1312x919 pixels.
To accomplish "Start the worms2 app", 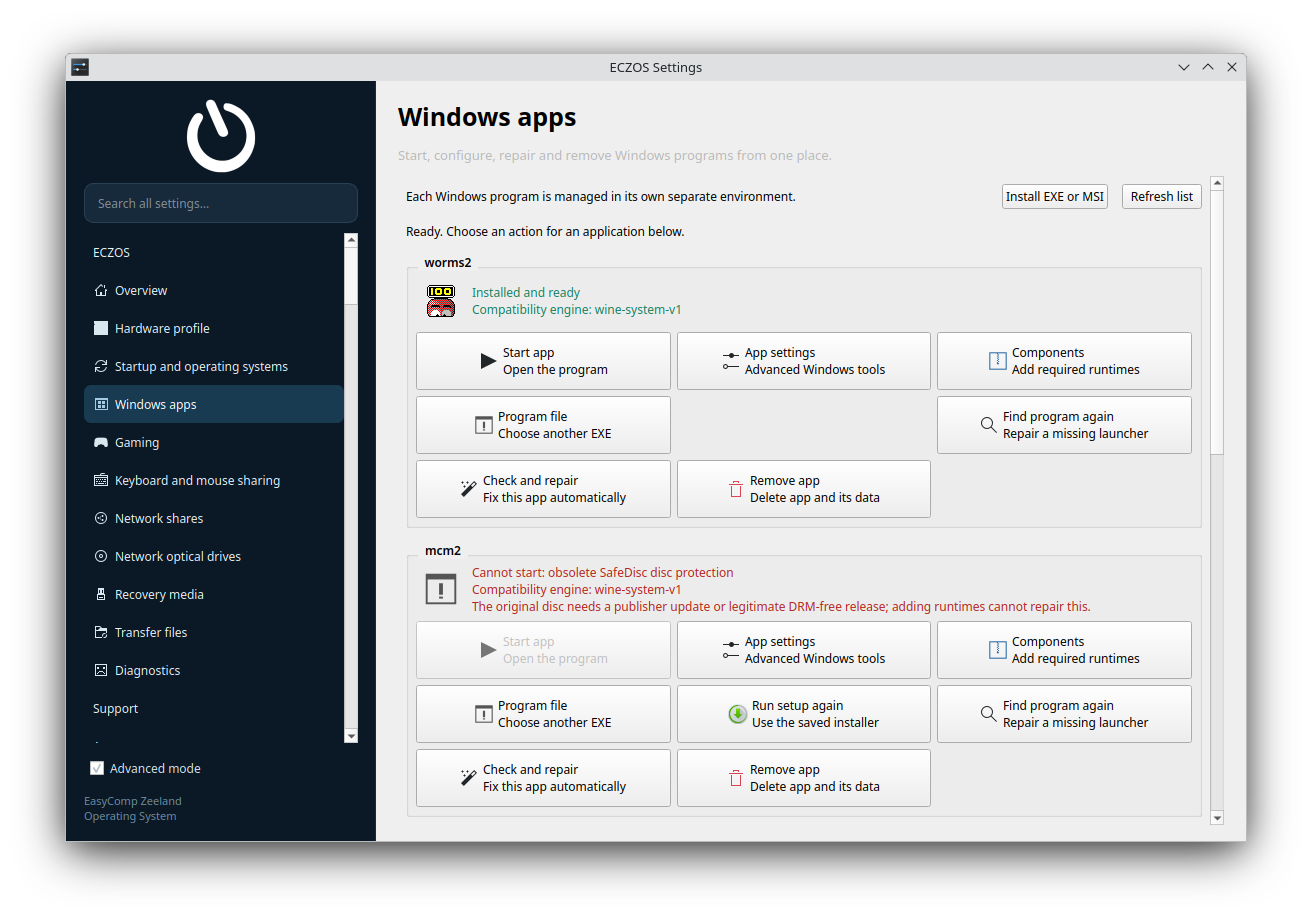I will [x=543, y=361].
